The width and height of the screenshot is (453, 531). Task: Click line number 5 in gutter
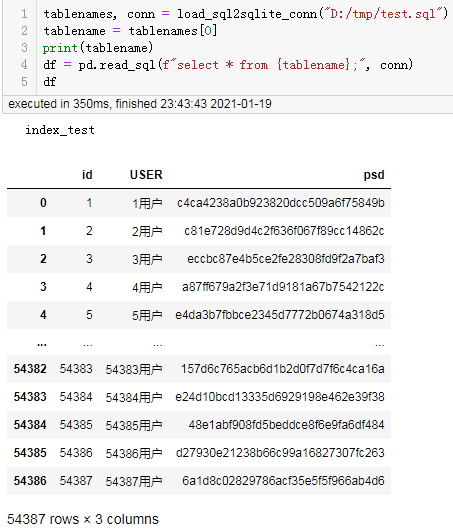[24, 82]
